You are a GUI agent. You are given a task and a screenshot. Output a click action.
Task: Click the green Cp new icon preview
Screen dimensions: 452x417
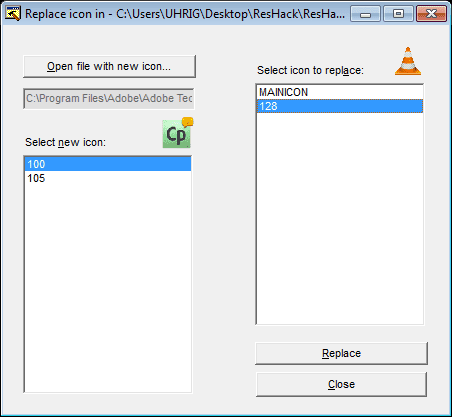click(177, 133)
